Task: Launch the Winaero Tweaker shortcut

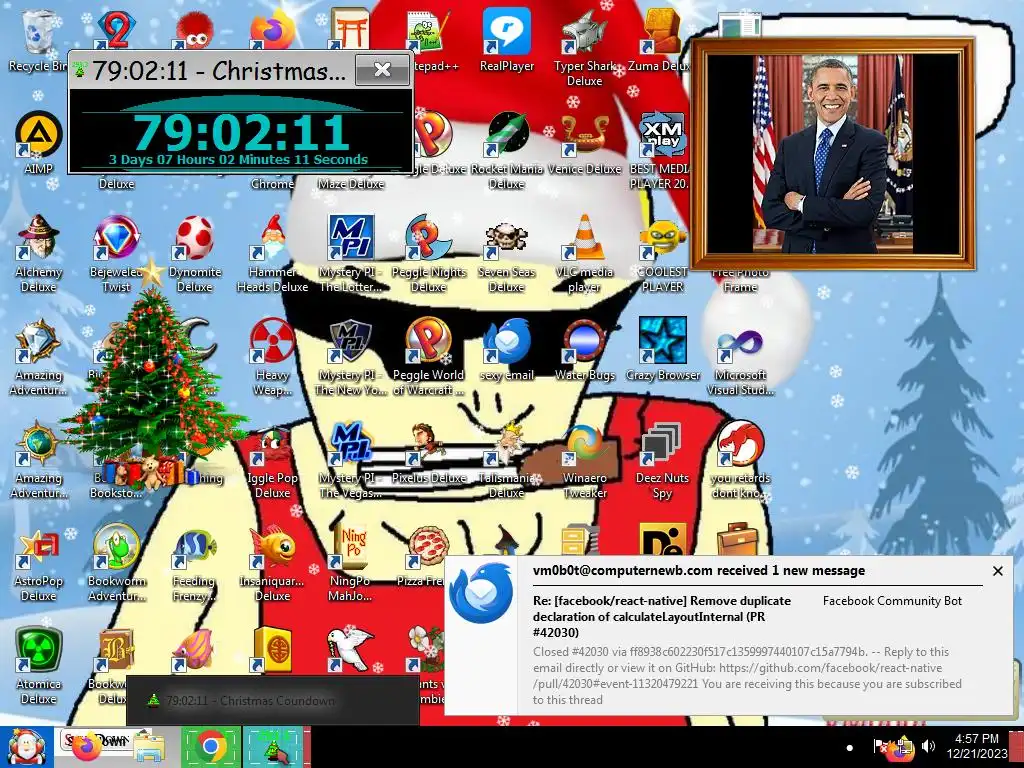Action: 584,460
